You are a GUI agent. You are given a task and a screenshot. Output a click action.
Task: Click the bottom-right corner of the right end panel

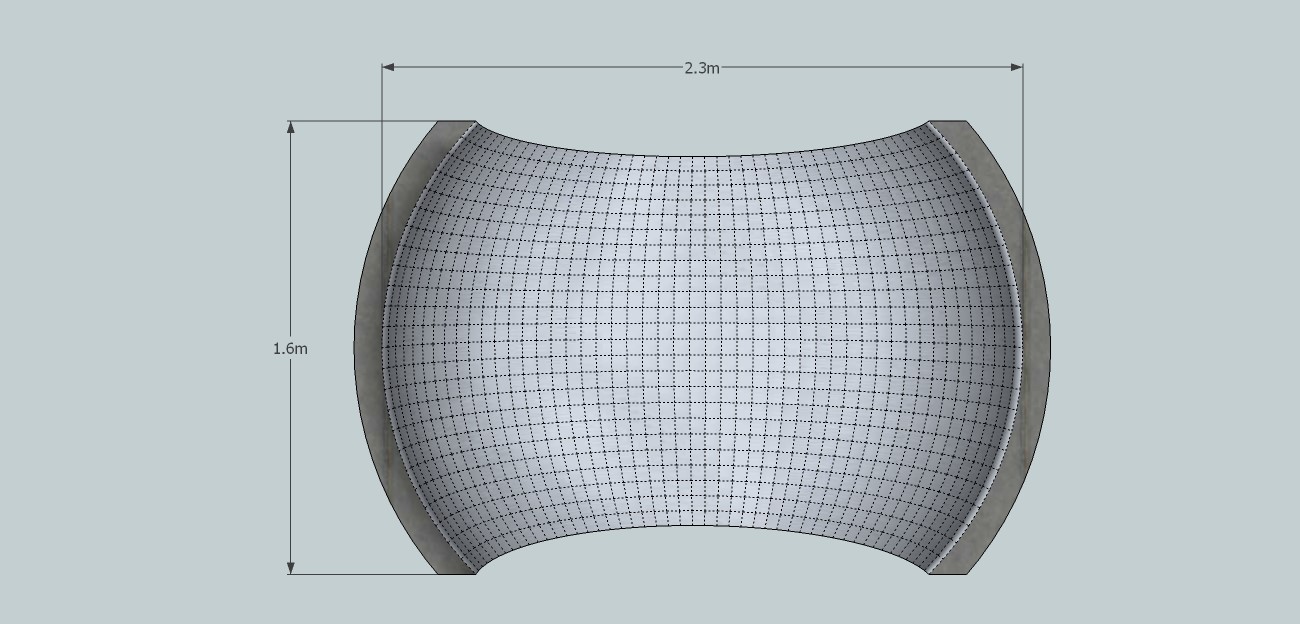967,573
